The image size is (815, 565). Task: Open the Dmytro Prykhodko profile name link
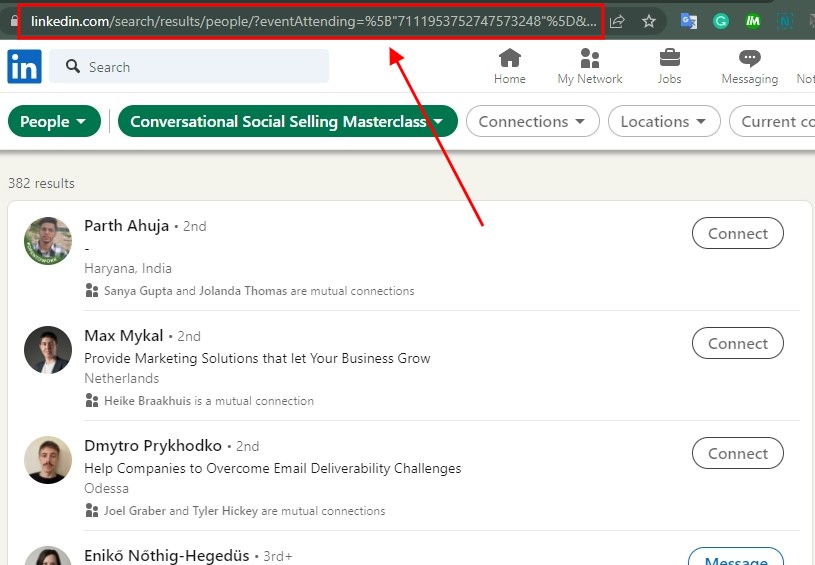pyautogui.click(x=153, y=445)
